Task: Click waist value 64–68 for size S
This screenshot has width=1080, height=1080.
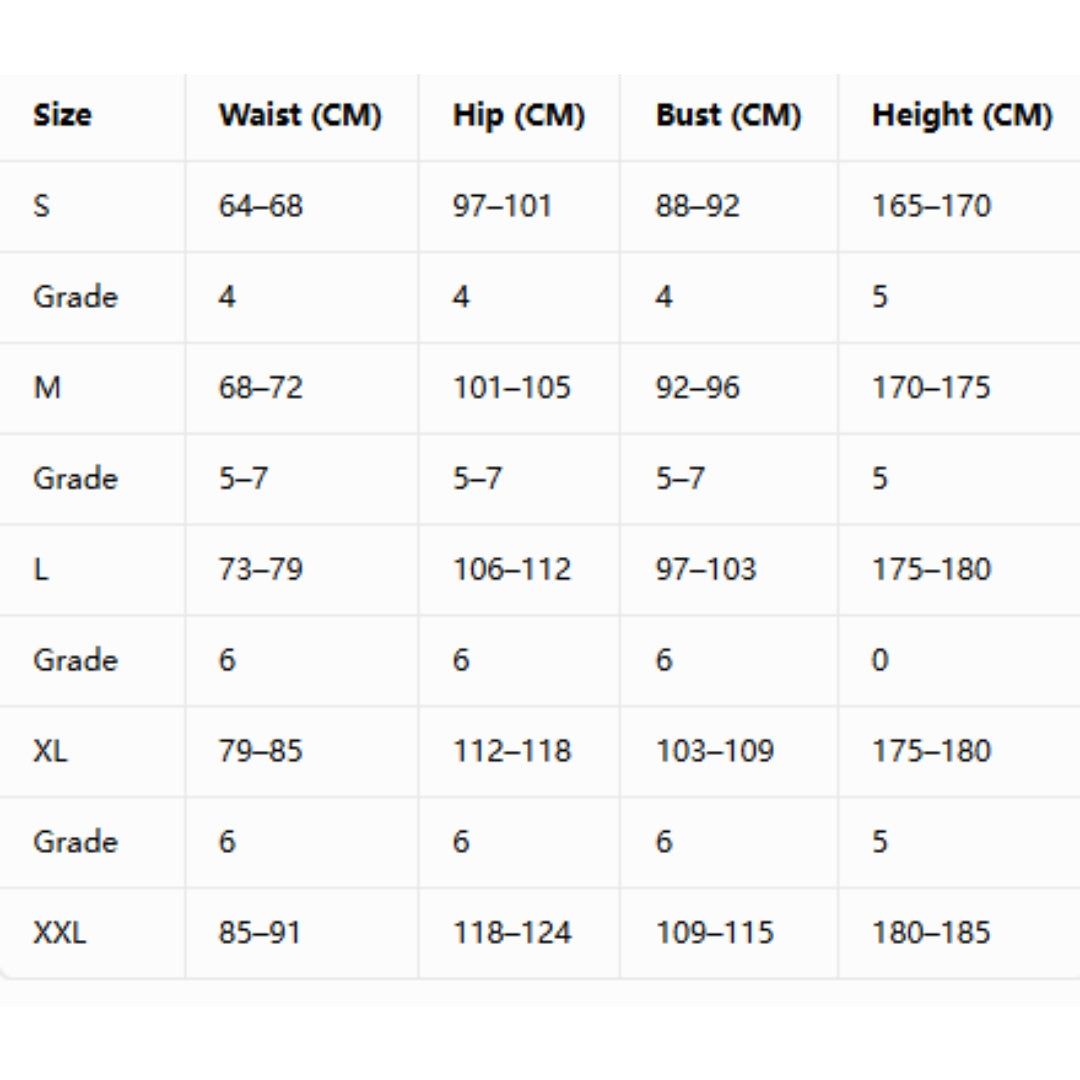Action: click(x=260, y=206)
